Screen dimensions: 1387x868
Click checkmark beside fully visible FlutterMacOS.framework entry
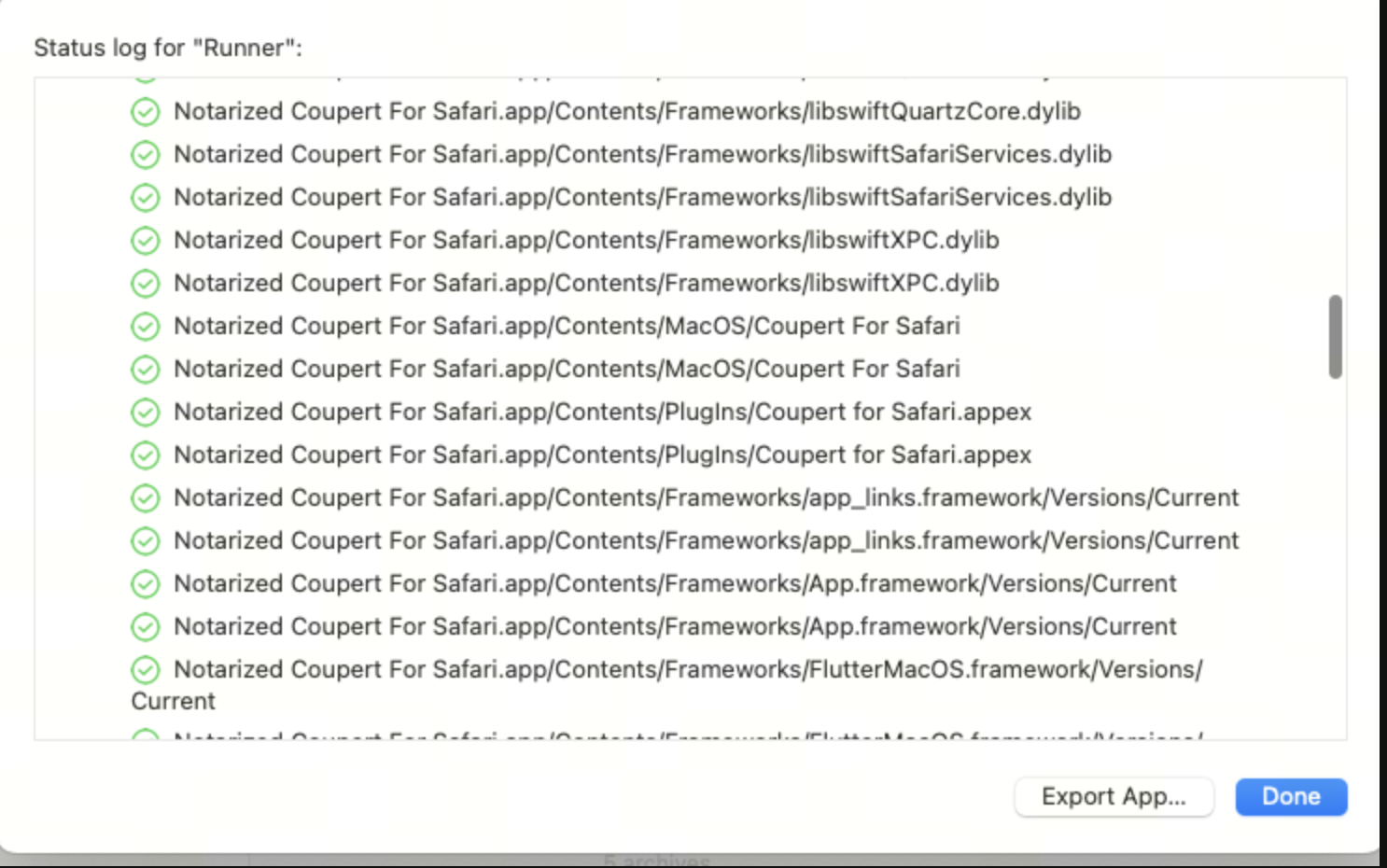pyautogui.click(x=145, y=670)
